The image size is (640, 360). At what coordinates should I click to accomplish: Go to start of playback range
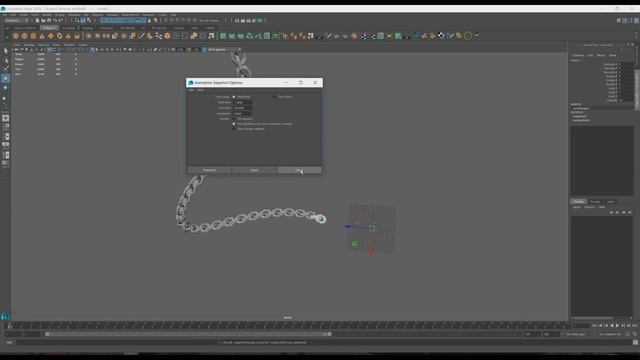(x=594, y=326)
